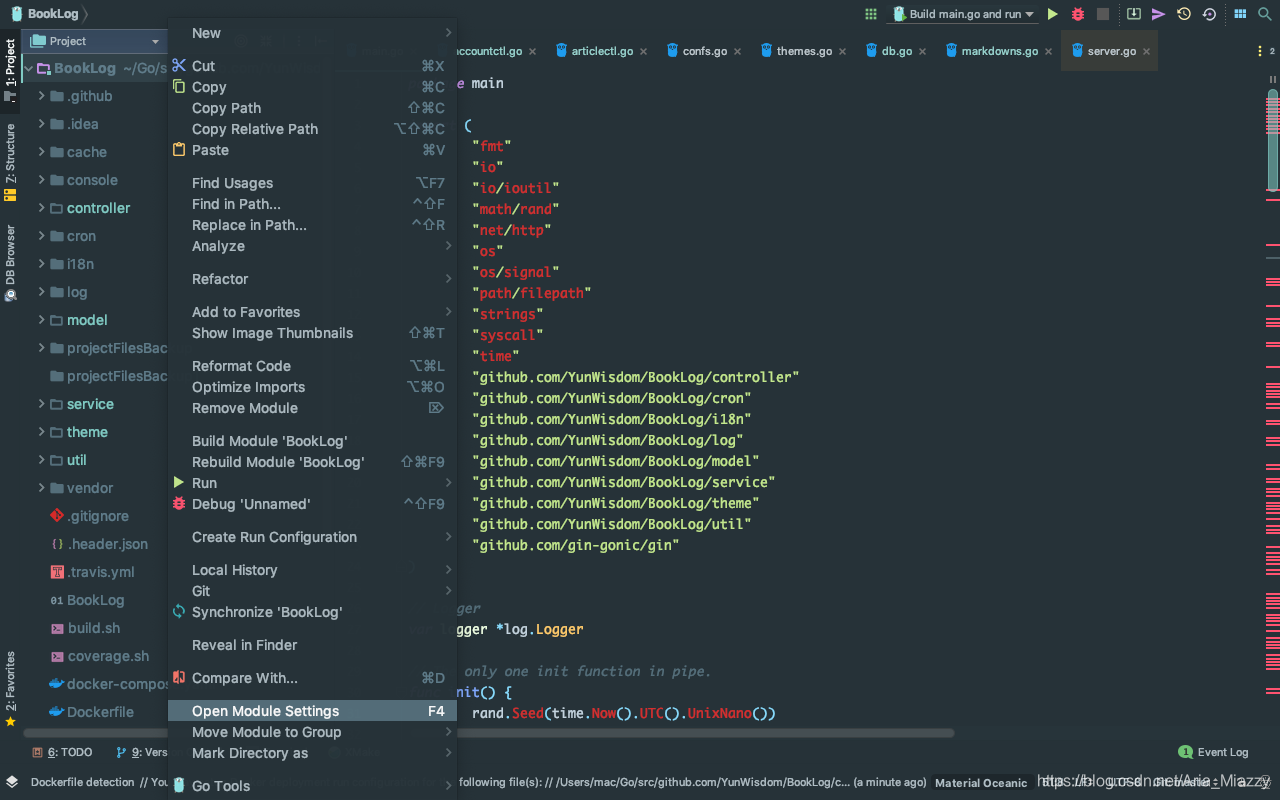Viewport: 1280px width, 800px height.
Task: Close the server.go tab
Action: pos(1146,52)
